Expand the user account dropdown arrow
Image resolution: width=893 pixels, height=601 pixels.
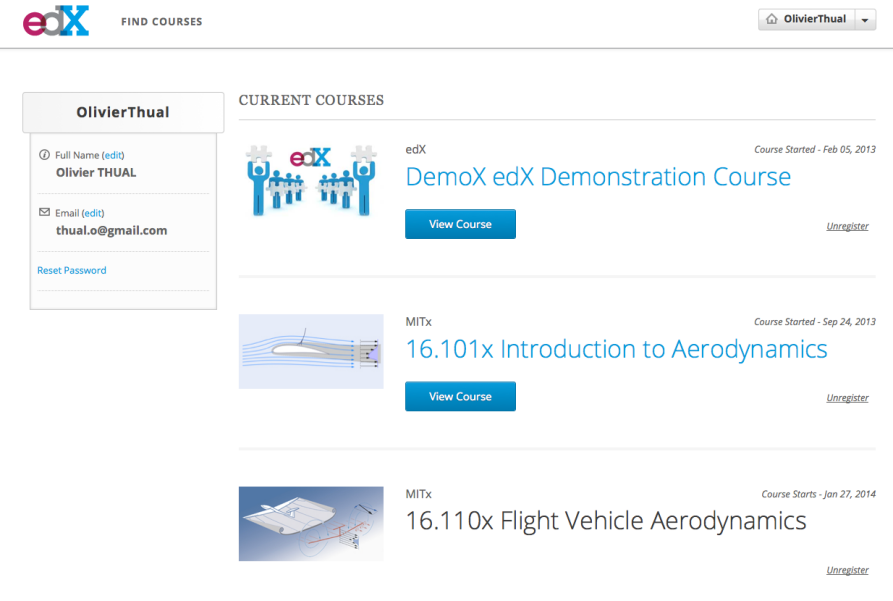tap(865, 20)
